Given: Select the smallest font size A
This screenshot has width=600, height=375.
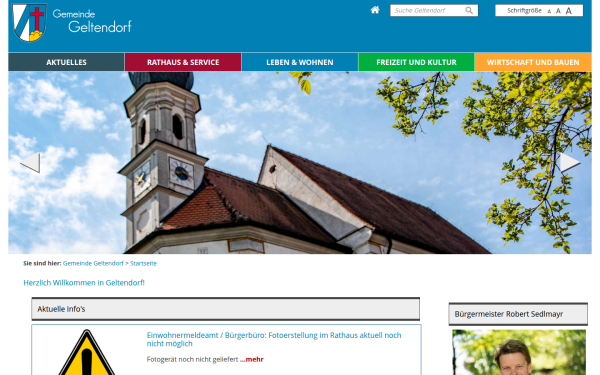Looking at the screenshot, I should (549, 11).
